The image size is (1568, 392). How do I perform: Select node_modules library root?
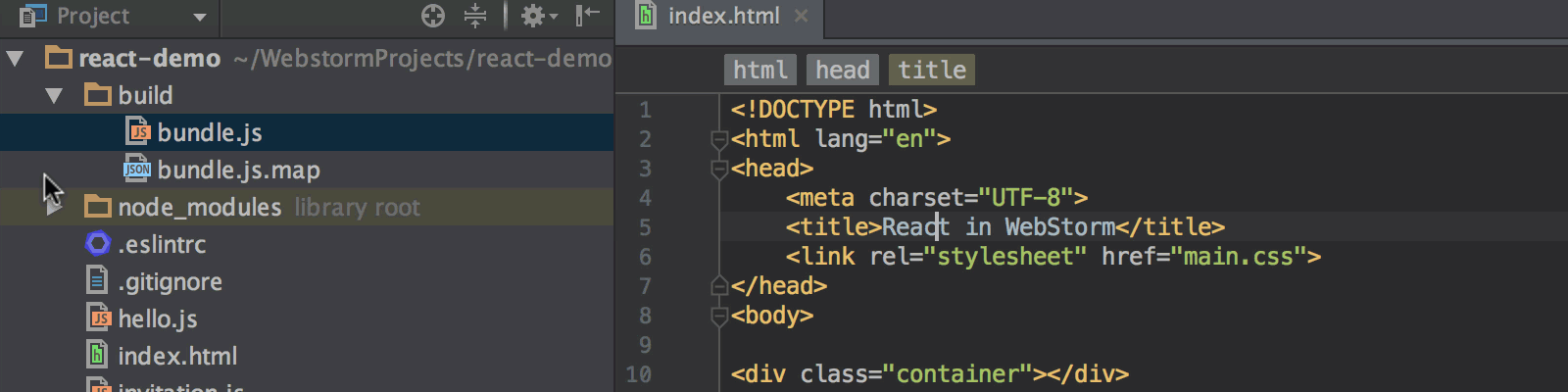point(307,207)
